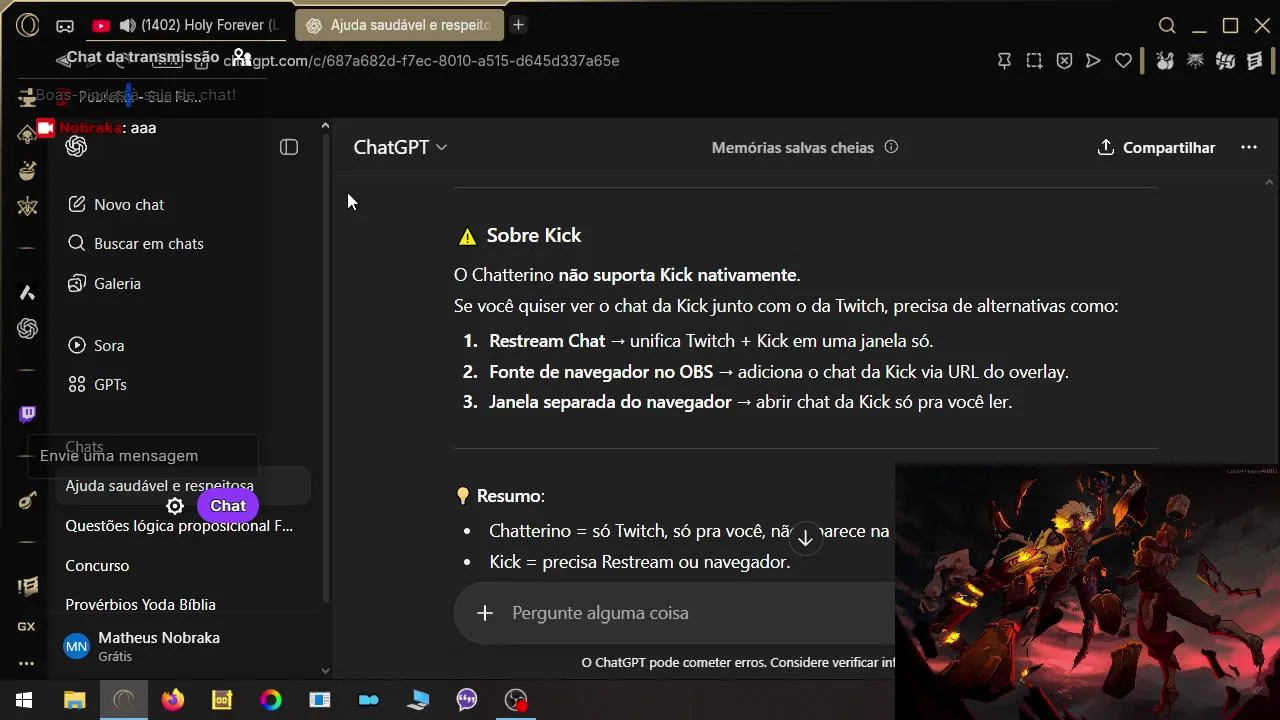Open the GX control in Opera sidebar
The image size is (1280, 720).
tap(27, 626)
